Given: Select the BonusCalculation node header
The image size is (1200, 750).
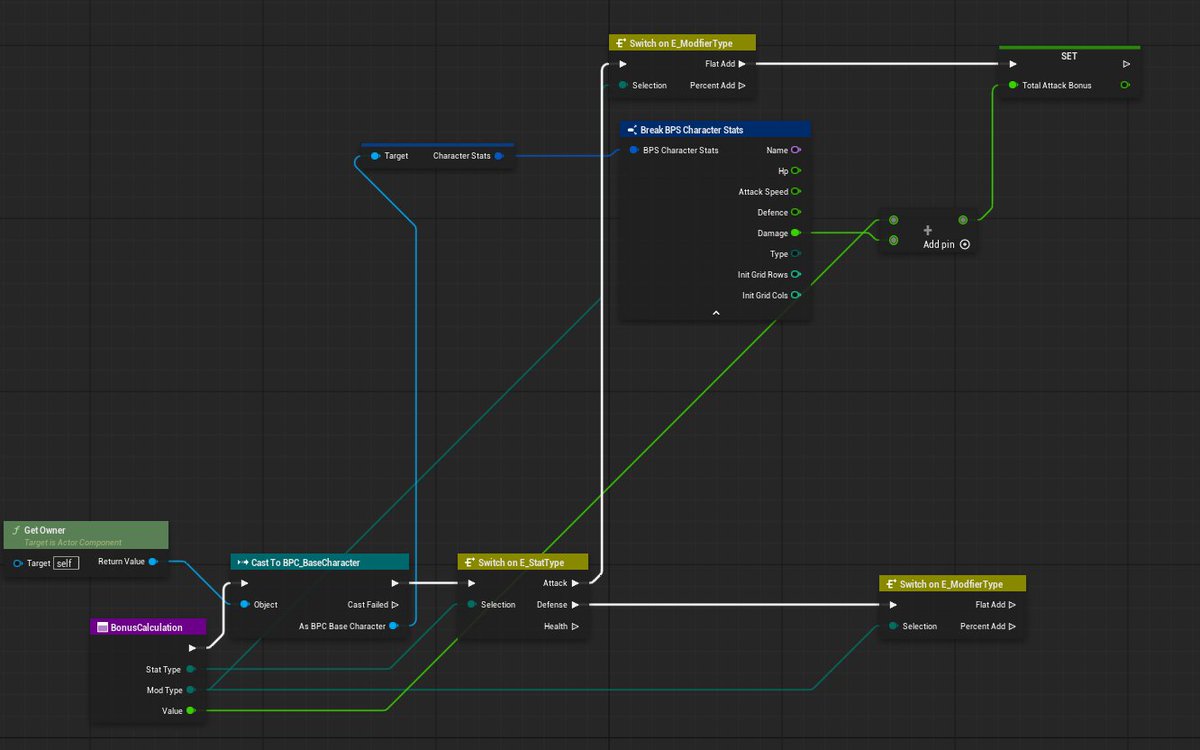Looking at the screenshot, I should point(148,627).
